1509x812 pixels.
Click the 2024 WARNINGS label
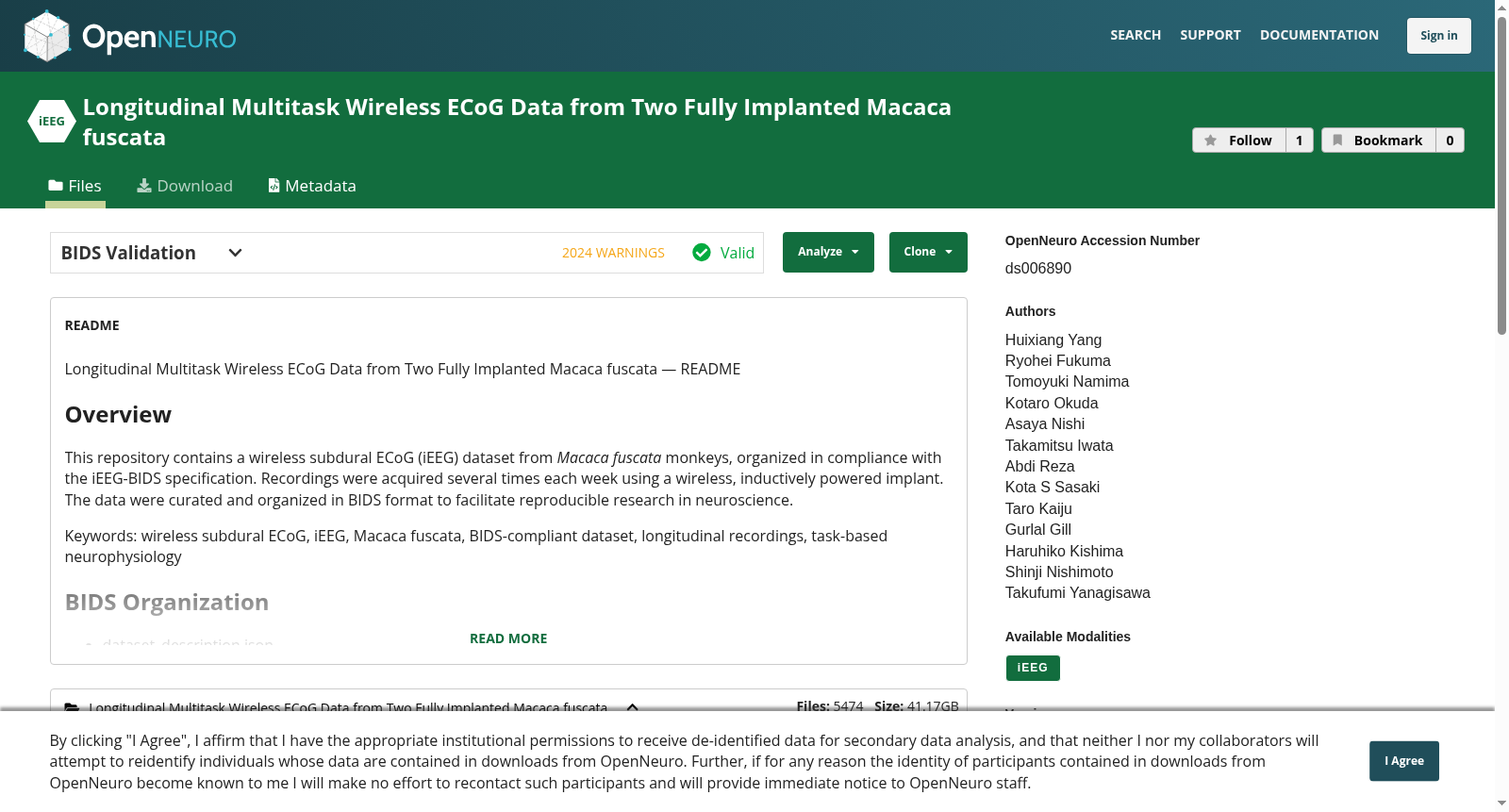click(613, 253)
